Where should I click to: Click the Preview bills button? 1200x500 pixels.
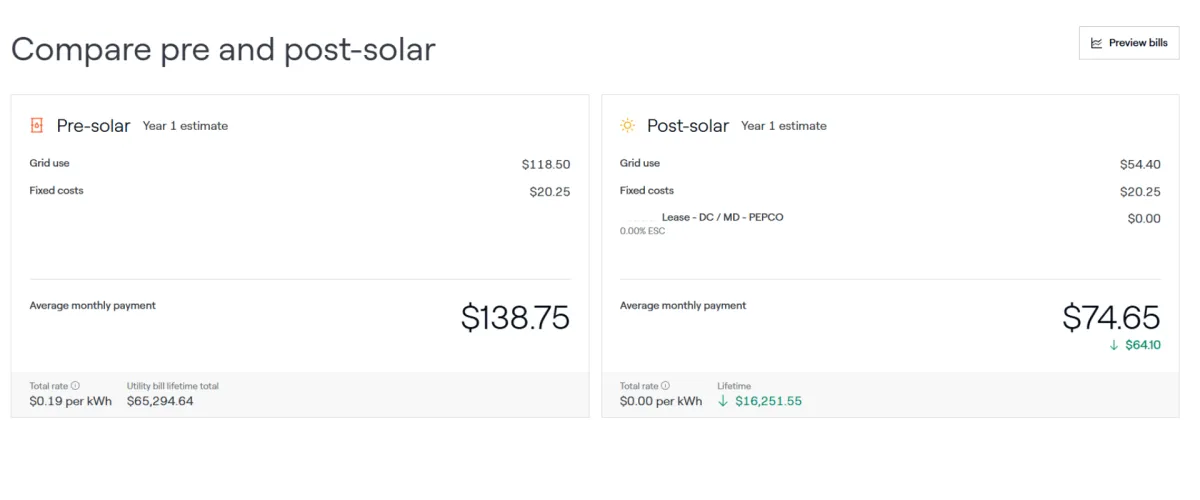[x=1129, y=43]
